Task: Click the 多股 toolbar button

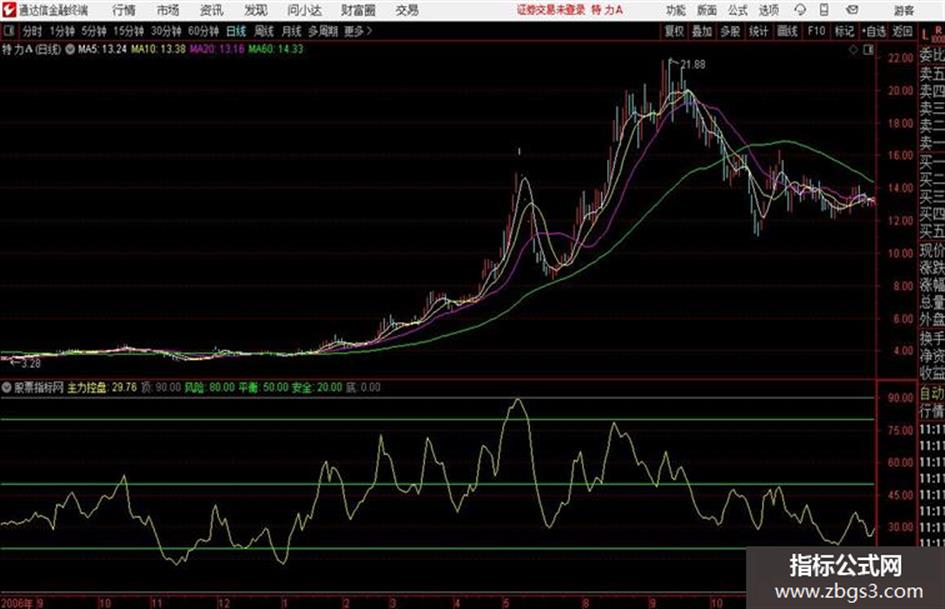Action: (730, 31)
